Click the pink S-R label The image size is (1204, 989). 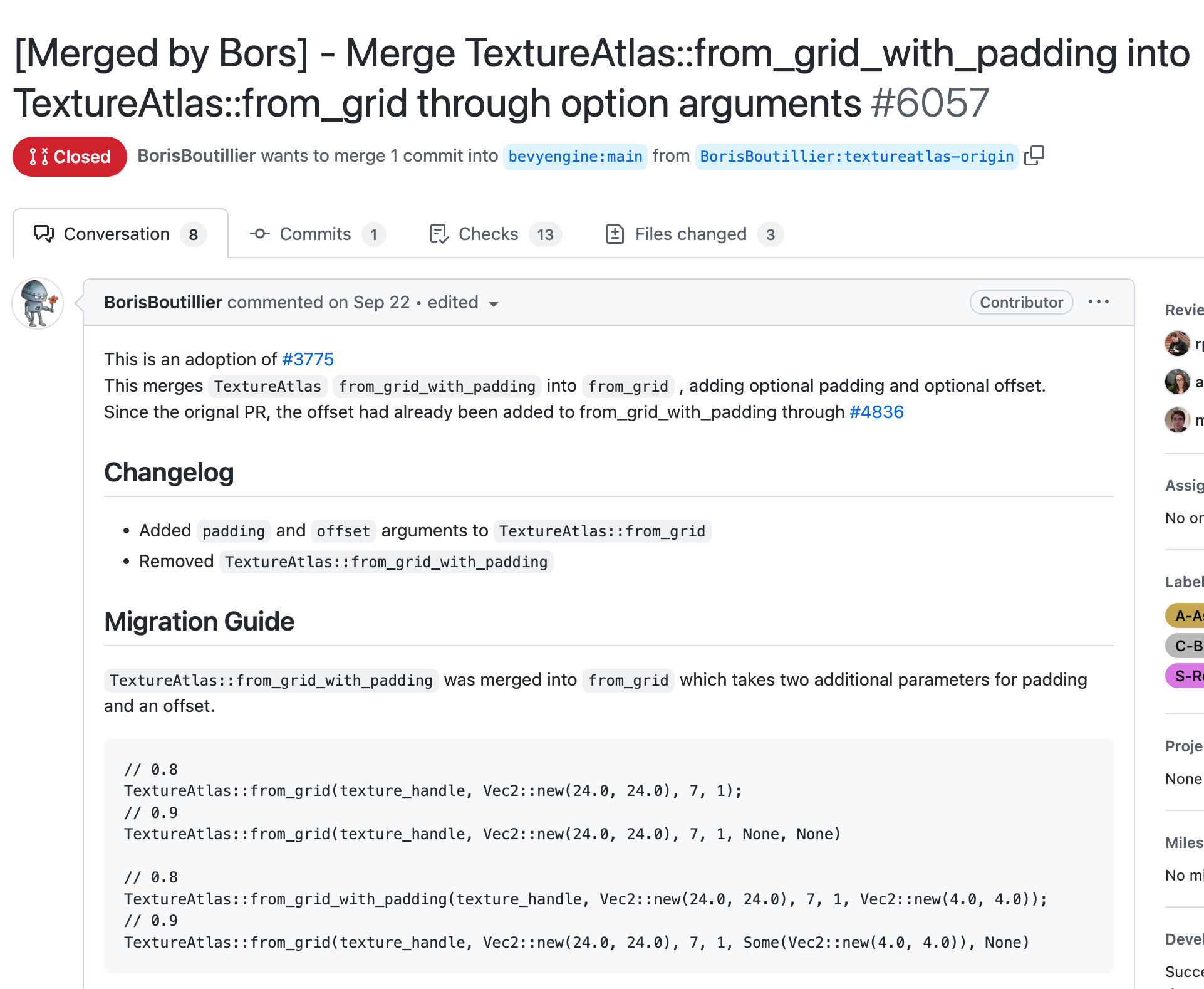[1186, 676]
